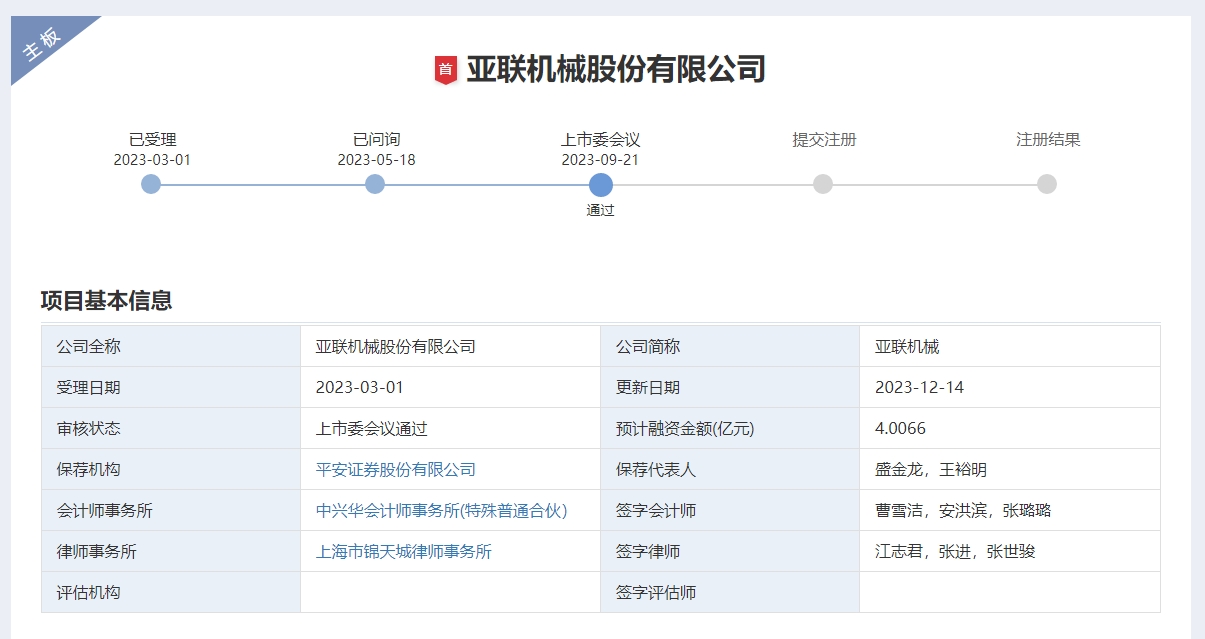Click the names 江志君，张进，张世骏
This screenshot has width=1205, height=639.
coord(955,552)
